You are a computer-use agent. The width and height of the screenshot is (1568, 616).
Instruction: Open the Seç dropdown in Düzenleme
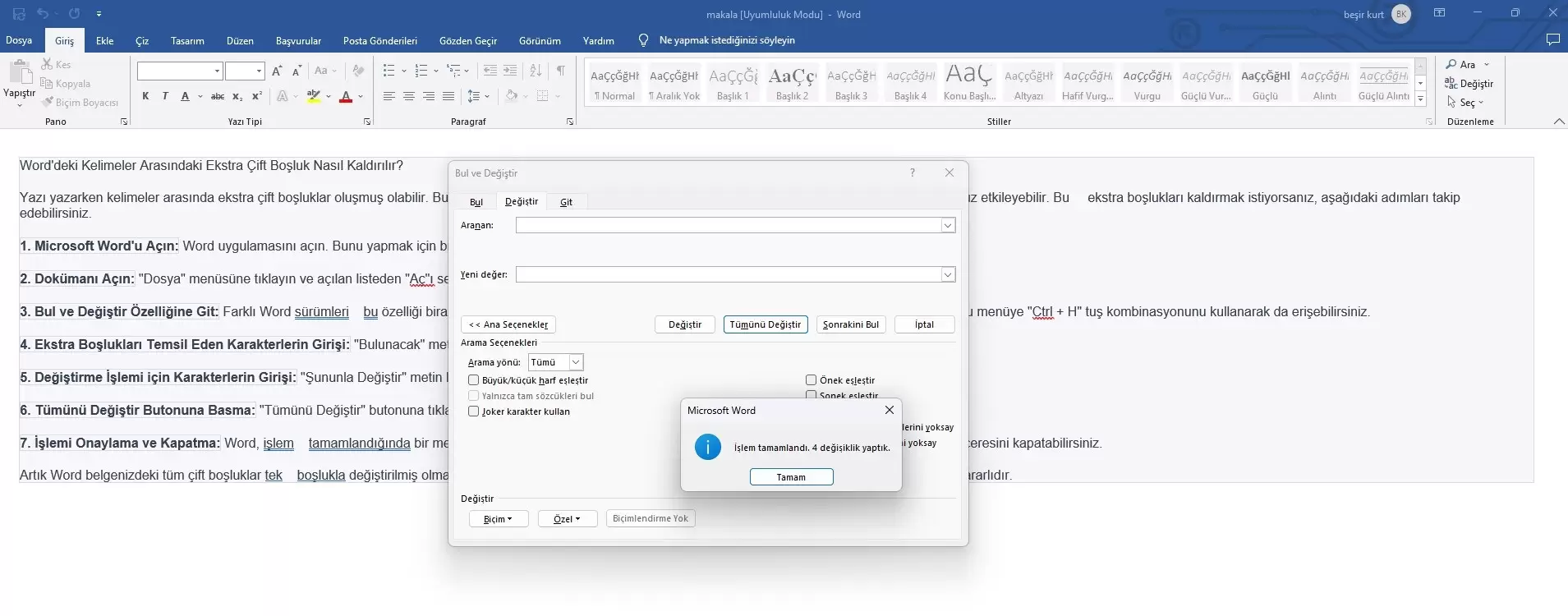(1466, 103)
